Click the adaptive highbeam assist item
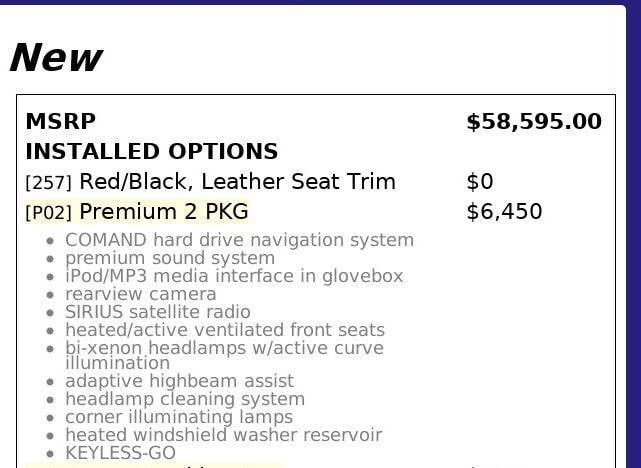 [179, 381]
